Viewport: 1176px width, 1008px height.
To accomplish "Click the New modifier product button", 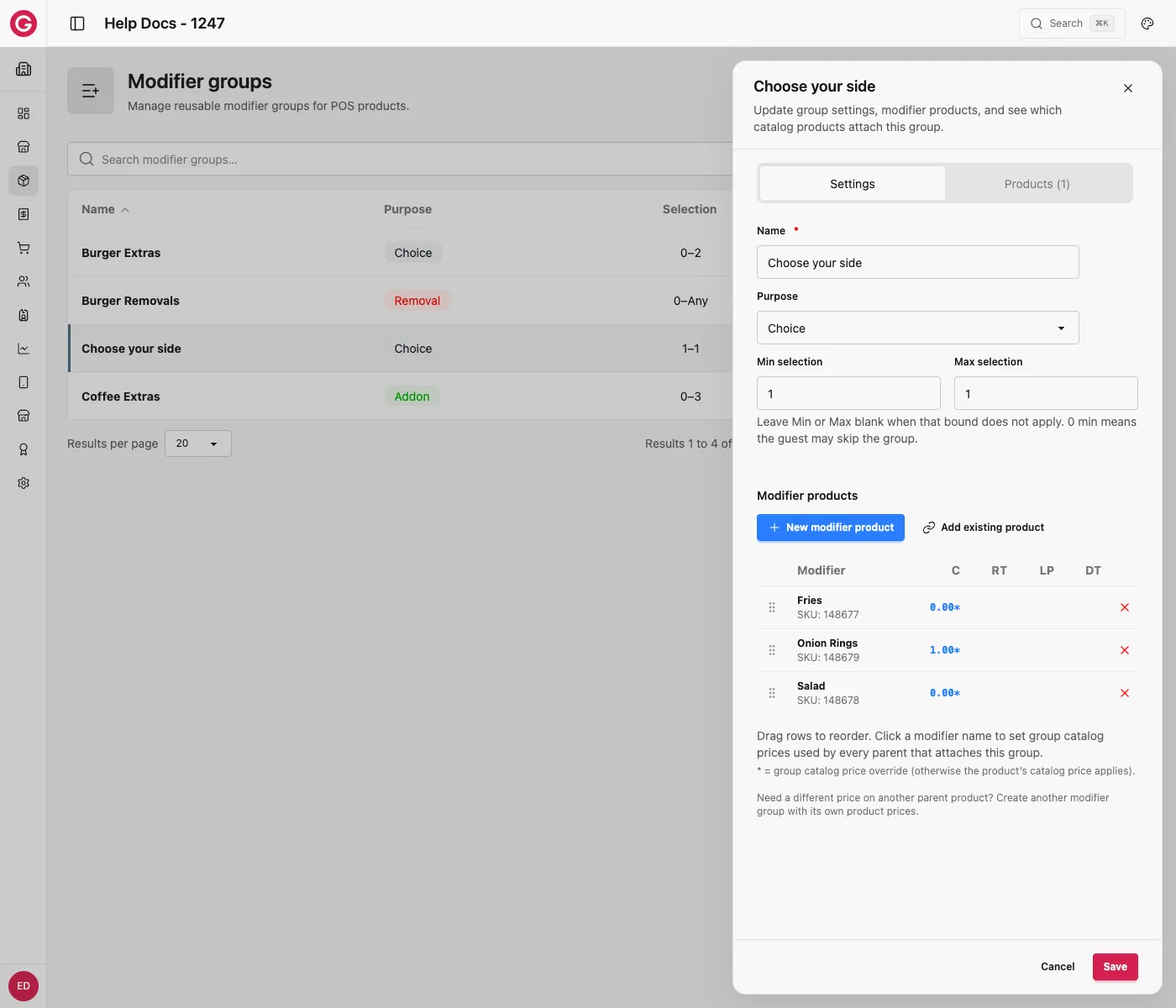I will 831,528.
